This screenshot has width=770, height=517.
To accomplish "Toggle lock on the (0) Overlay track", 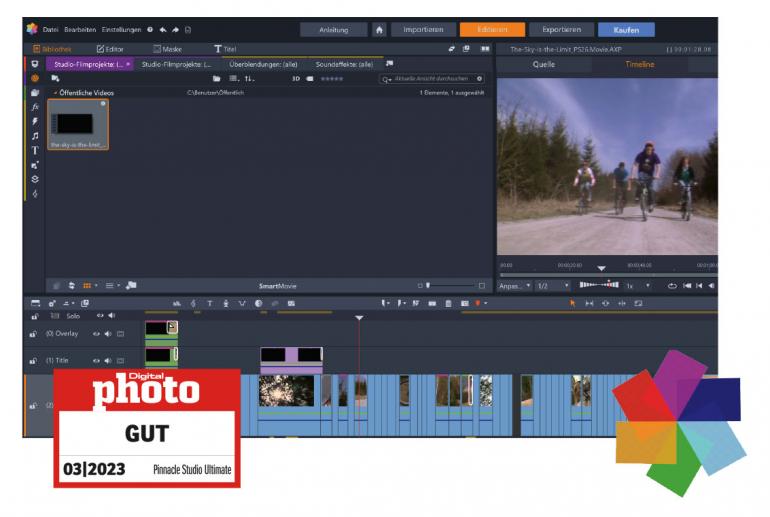I will click(33, 334).
